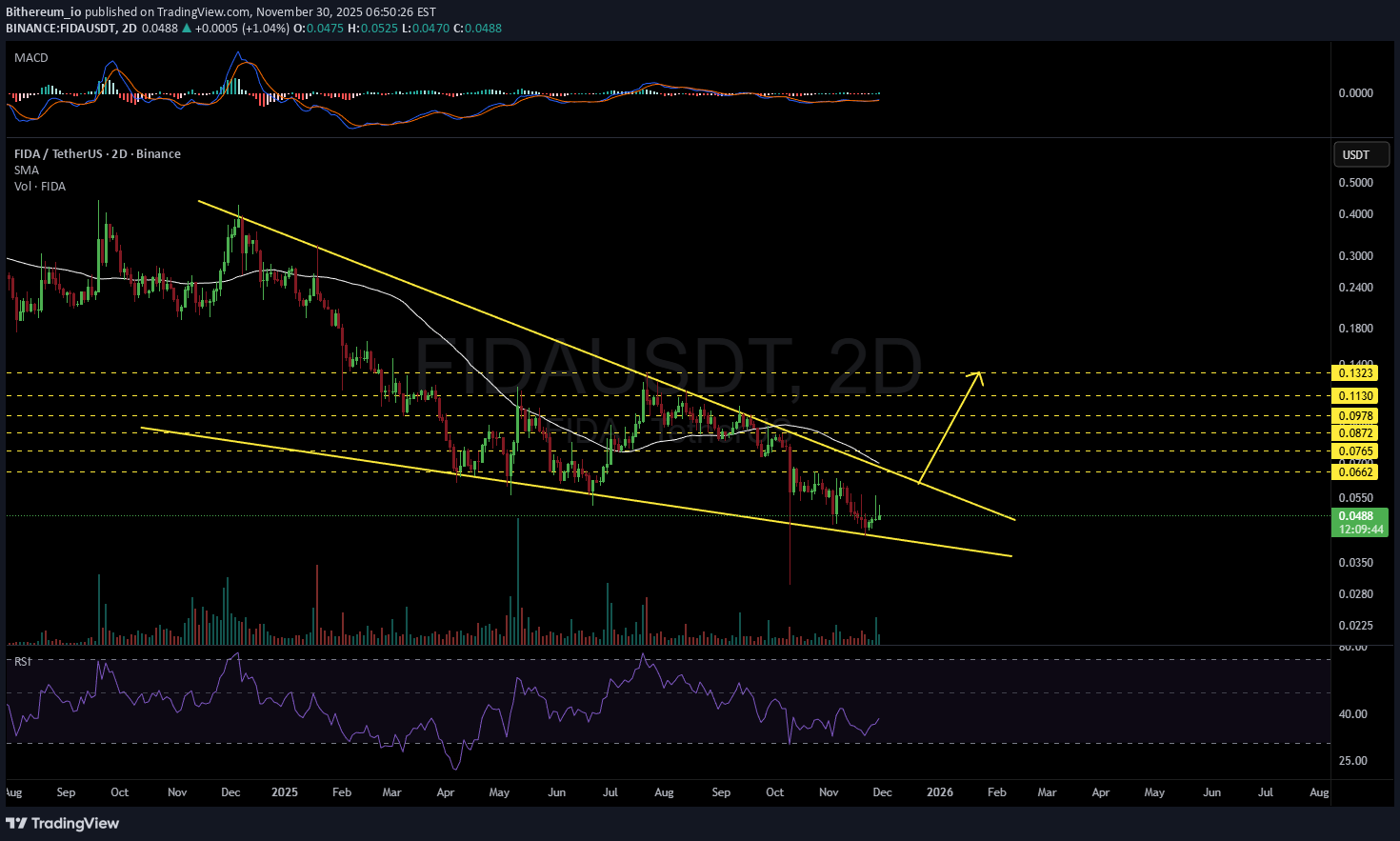
Task: Click the green current price 0.0488 label
Action: 1359,516
